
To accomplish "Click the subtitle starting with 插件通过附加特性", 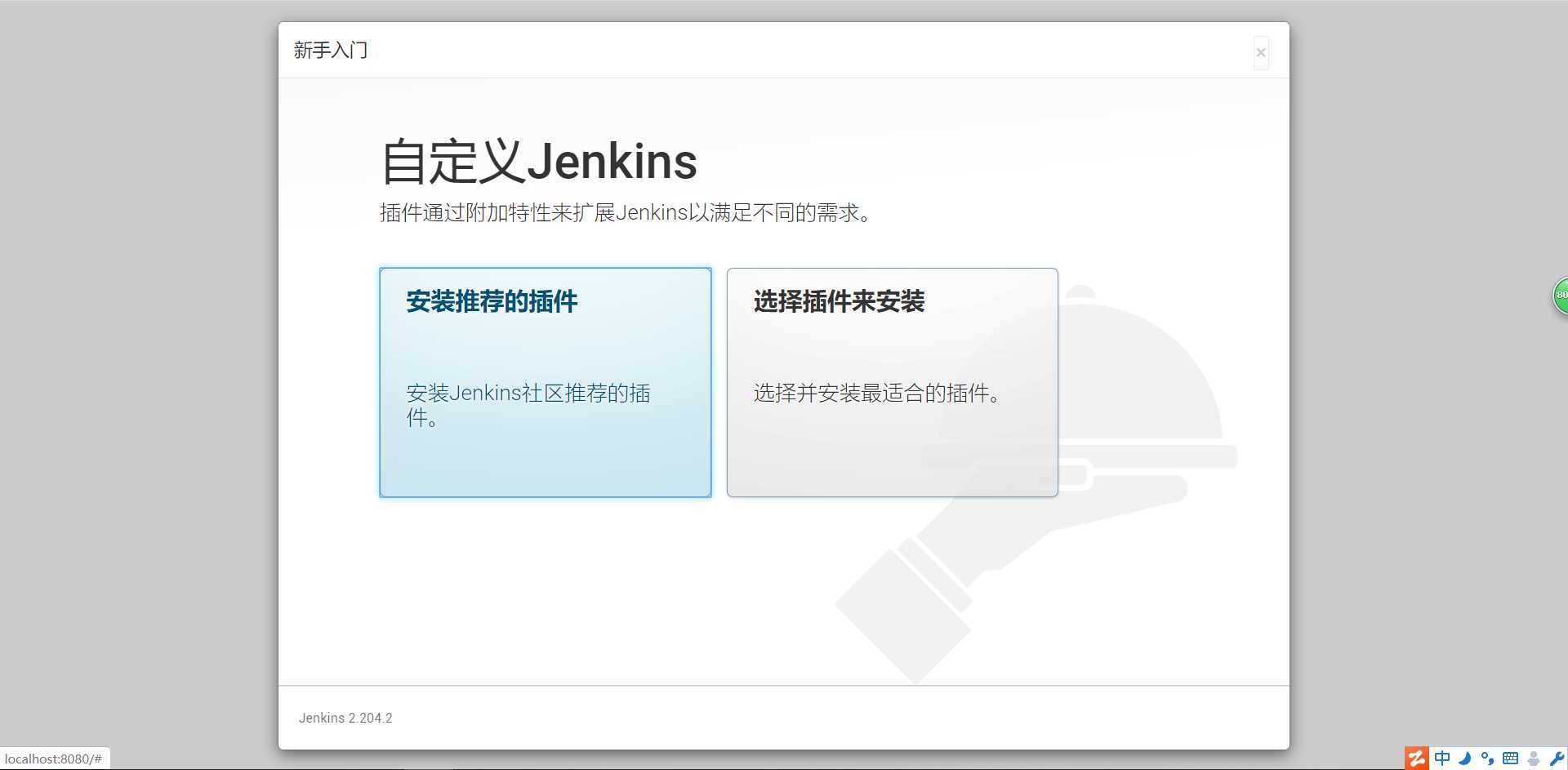I will tap(626, 213).
